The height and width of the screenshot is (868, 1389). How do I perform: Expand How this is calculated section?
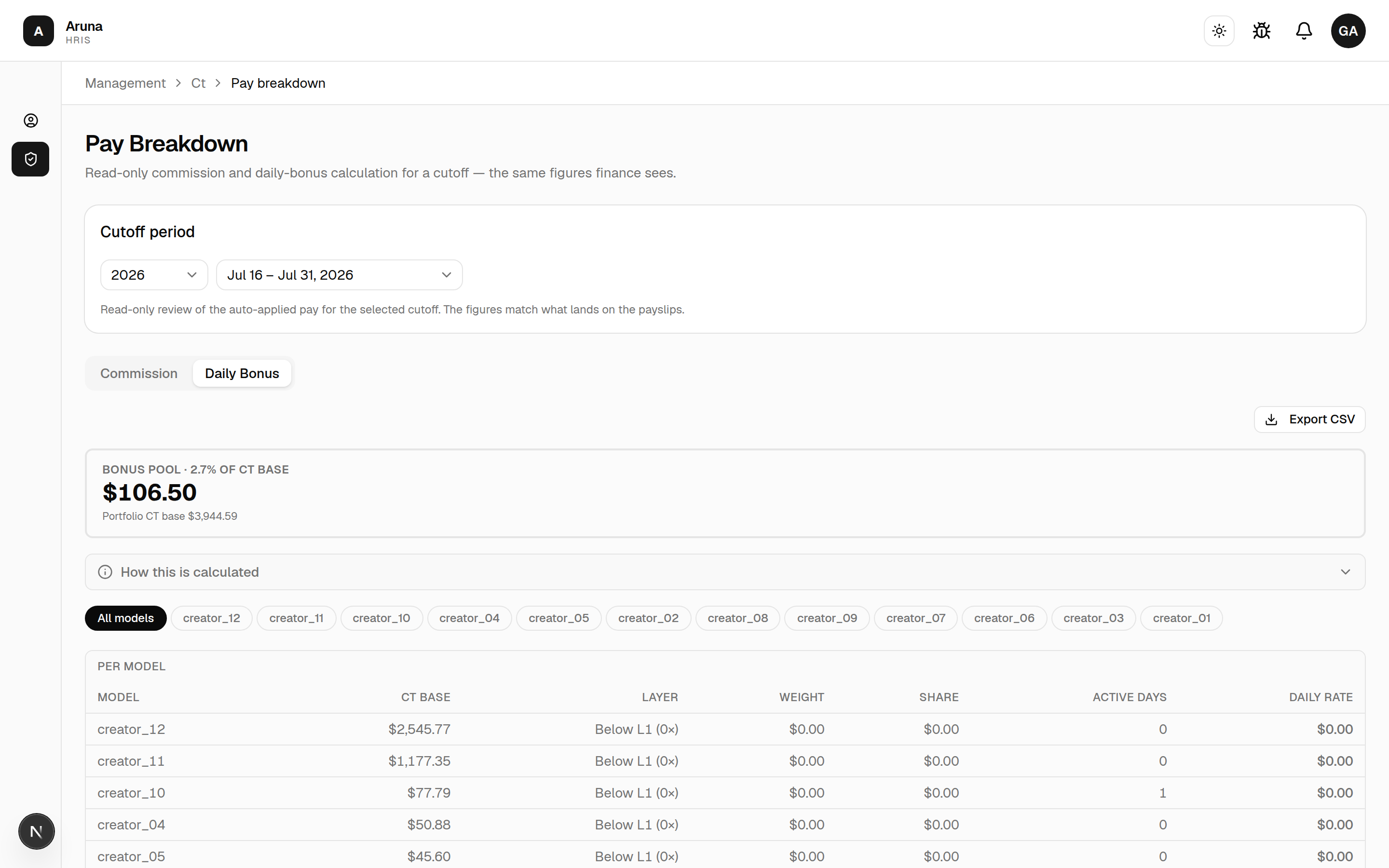(725, 572)
